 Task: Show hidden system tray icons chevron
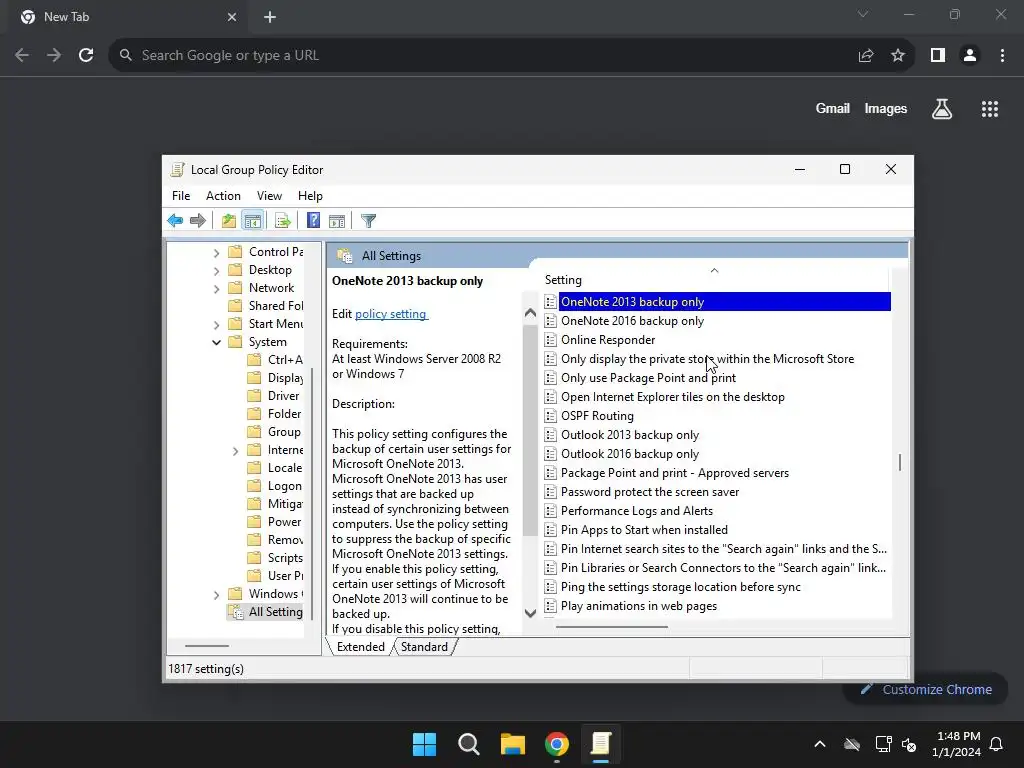click(x=820, y=744)
